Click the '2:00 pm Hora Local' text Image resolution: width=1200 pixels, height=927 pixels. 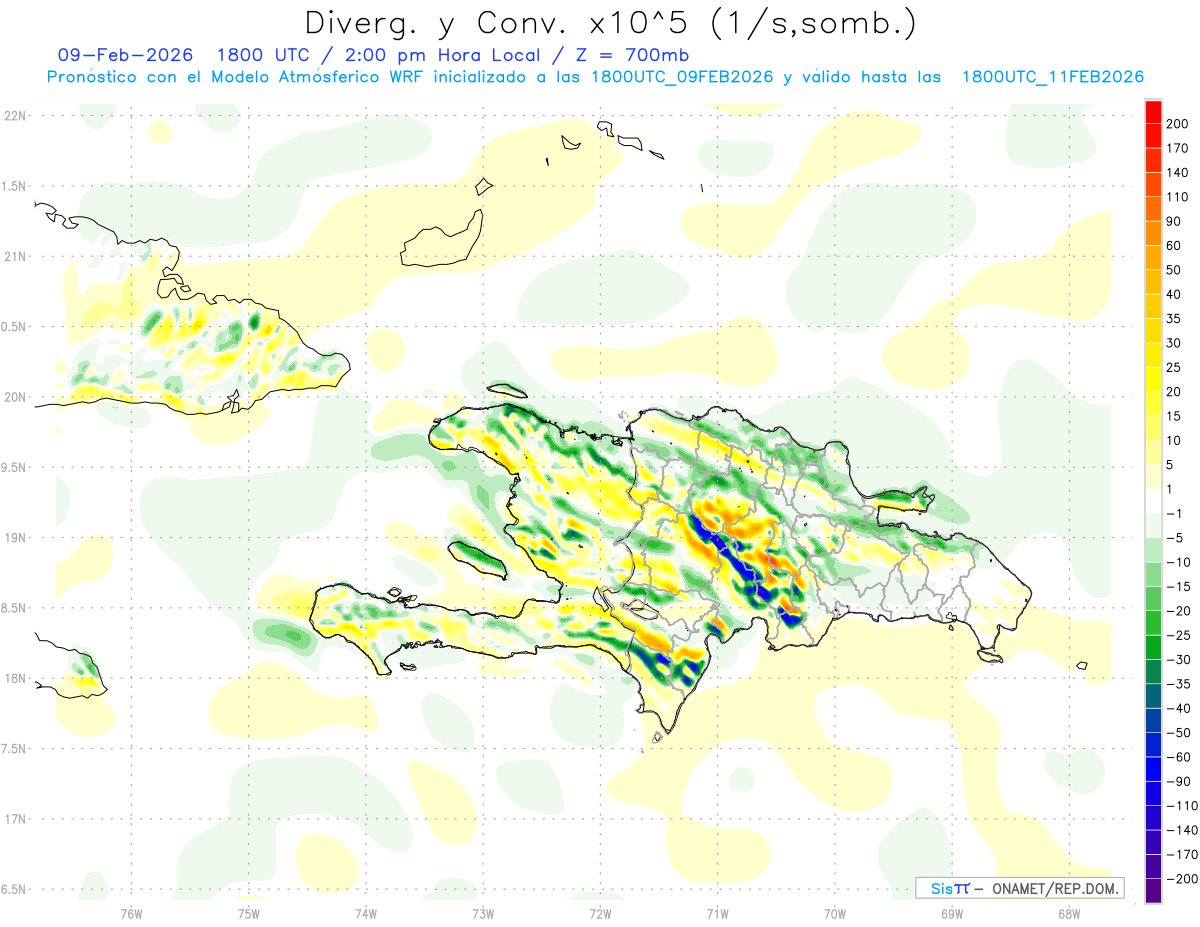pyautogui.click(x=442, y=54)
